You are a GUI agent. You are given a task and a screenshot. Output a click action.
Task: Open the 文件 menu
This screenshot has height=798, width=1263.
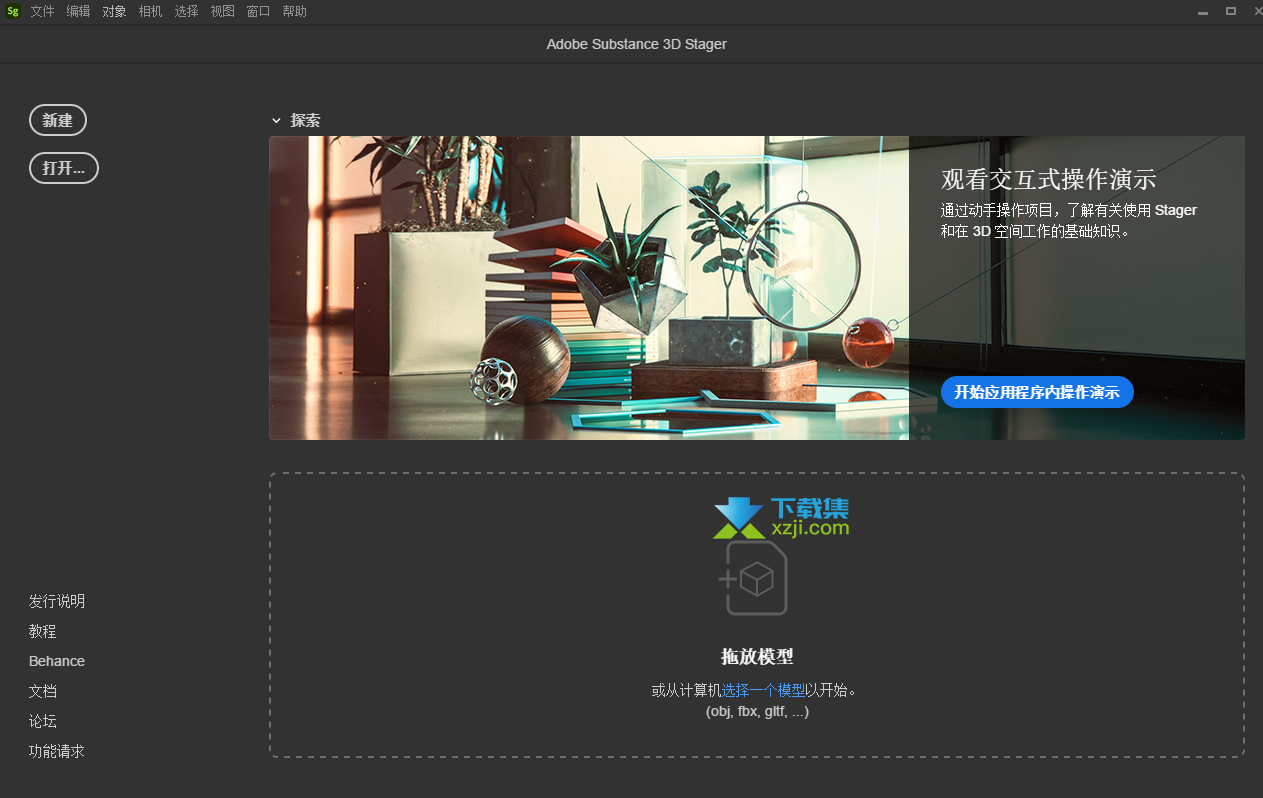pos(42,12)
